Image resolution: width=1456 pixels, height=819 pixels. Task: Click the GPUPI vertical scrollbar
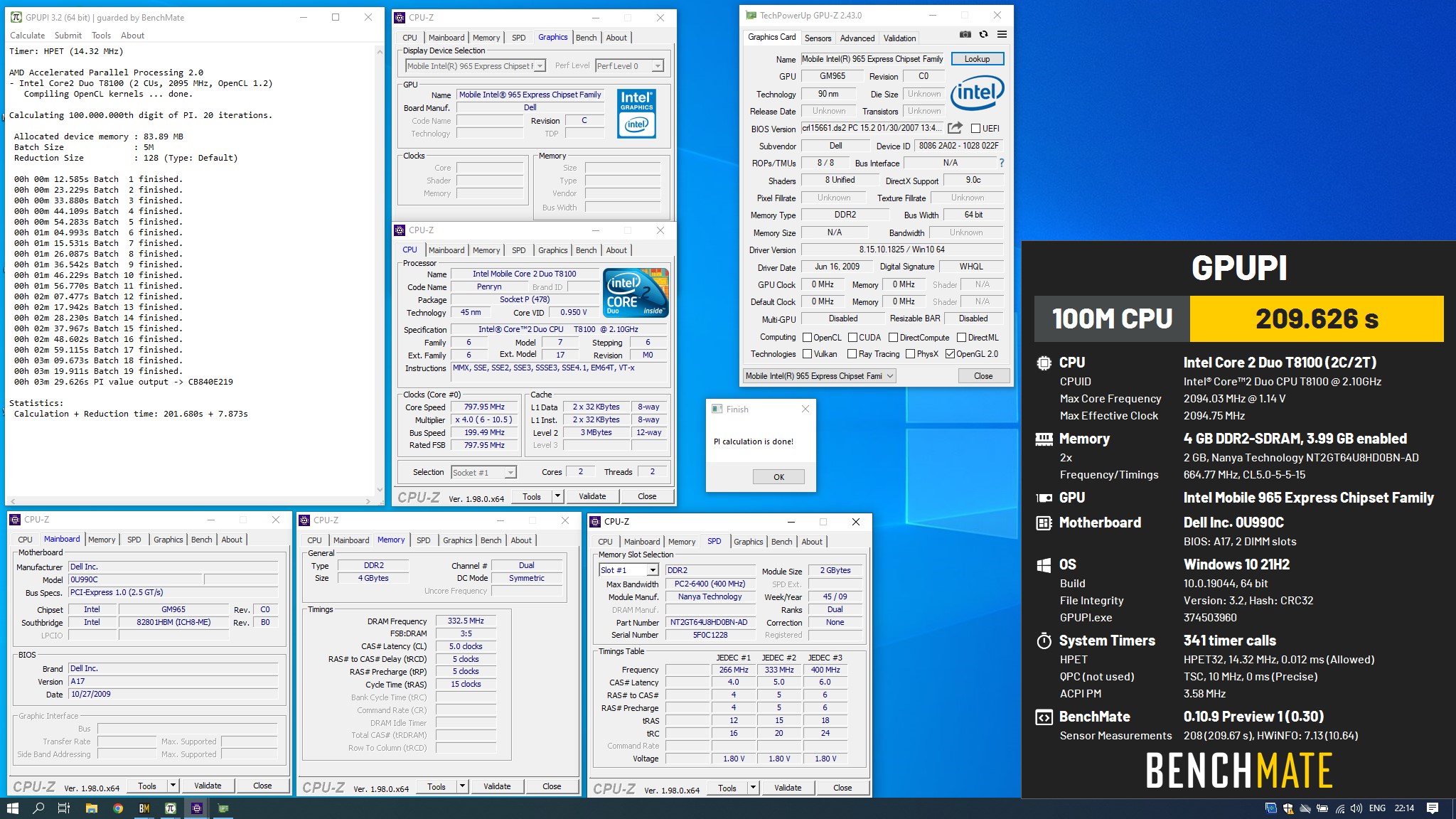tap(379, 270)
